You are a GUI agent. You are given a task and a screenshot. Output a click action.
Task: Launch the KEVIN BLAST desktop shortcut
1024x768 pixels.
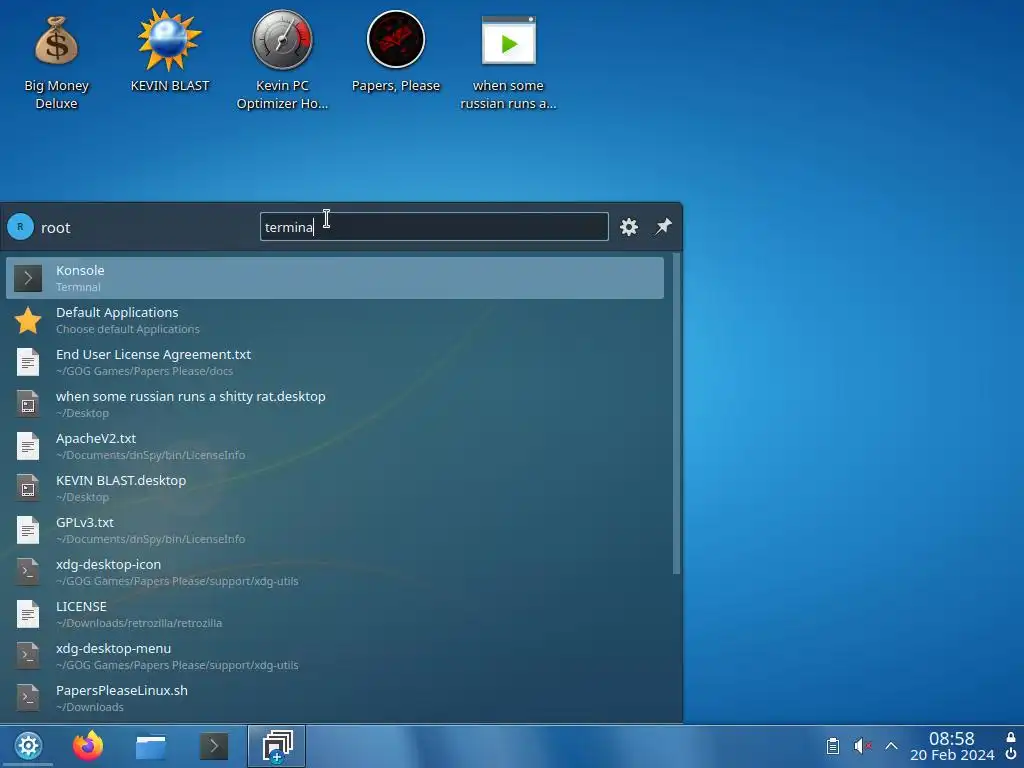(170, 52)
